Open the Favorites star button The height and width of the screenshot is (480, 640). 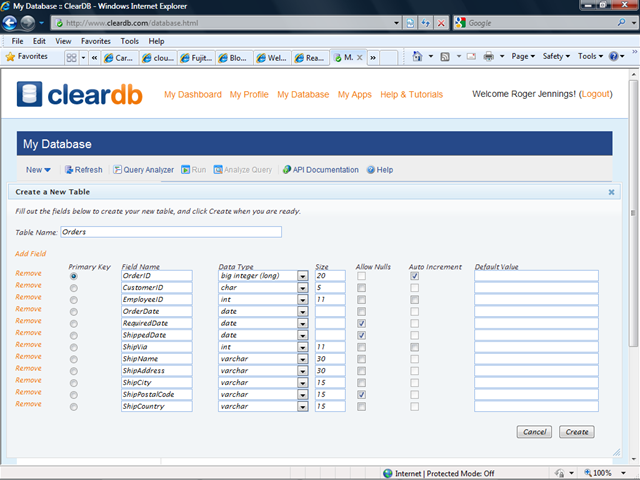click(27, 56)
